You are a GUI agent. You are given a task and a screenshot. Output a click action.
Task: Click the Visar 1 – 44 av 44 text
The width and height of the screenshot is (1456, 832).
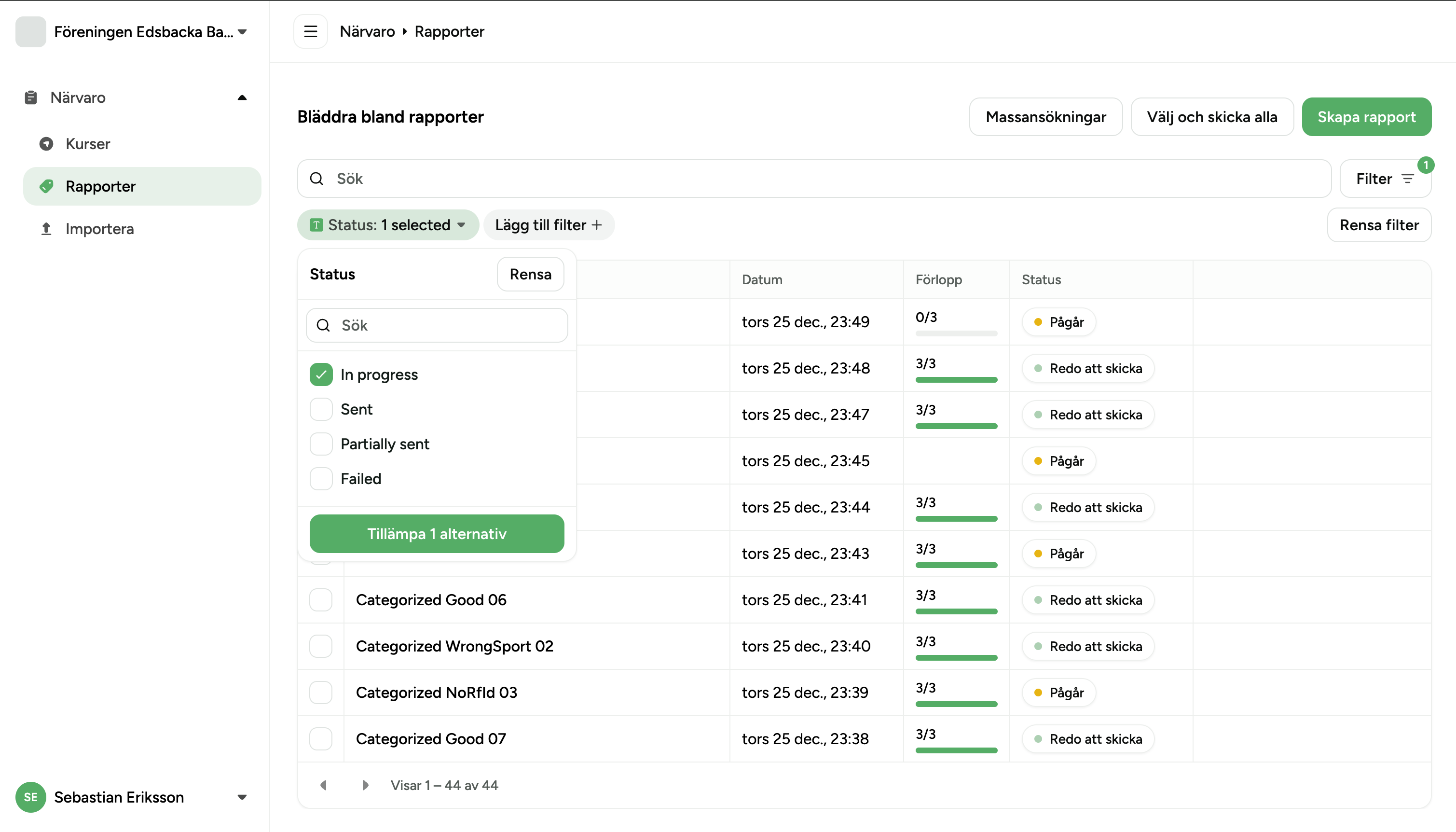[x=444, y=785]
